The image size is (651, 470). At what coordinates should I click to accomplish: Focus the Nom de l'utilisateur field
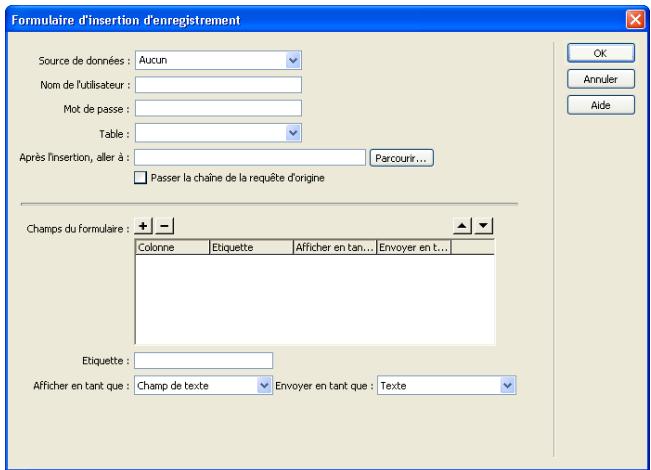[218, 85]
